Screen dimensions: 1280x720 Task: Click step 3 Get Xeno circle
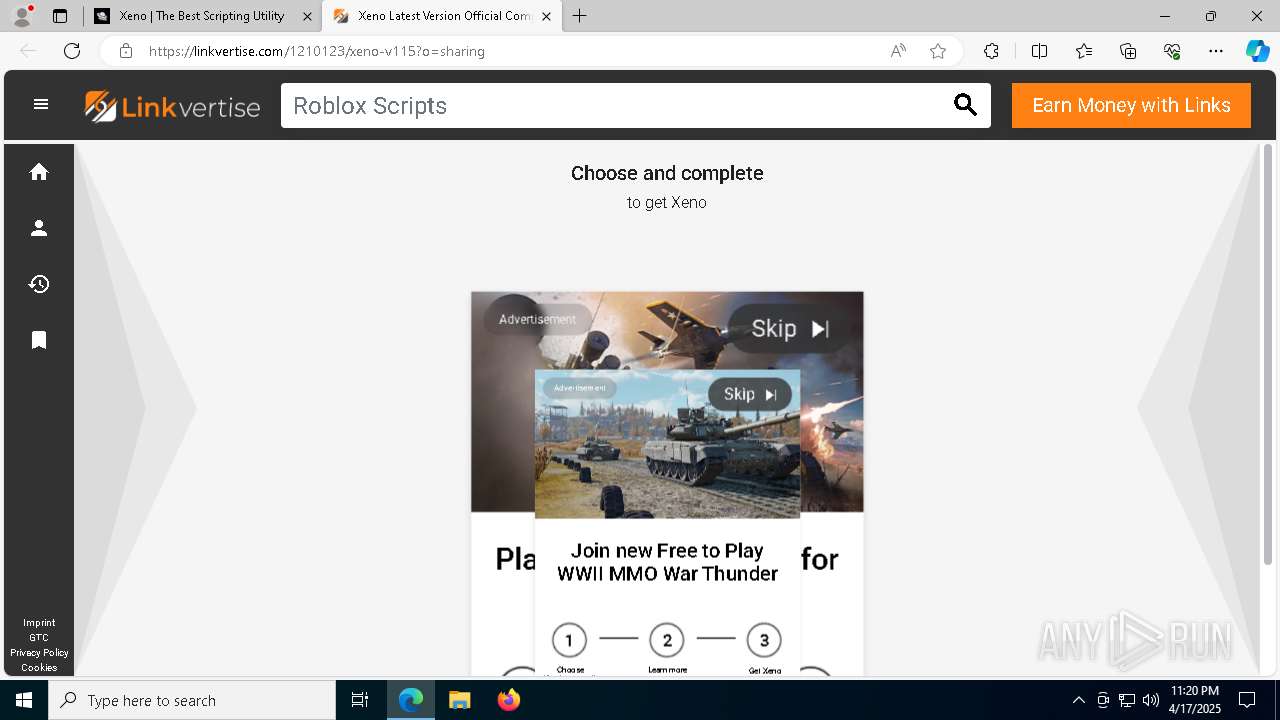tap(764, 640)
